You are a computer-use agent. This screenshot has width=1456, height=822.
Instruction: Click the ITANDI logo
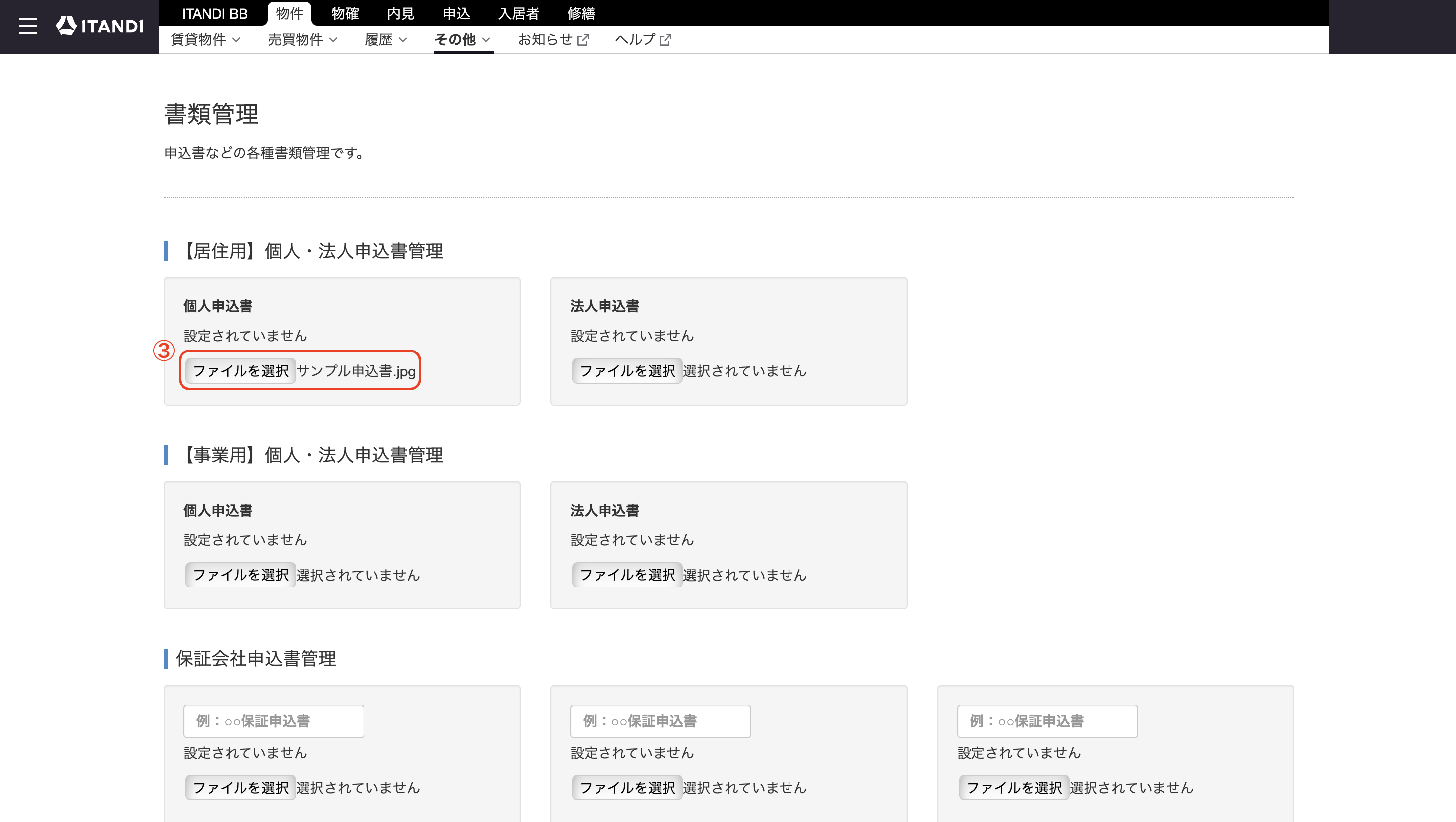pyautogui.click(x=100, y=26)
